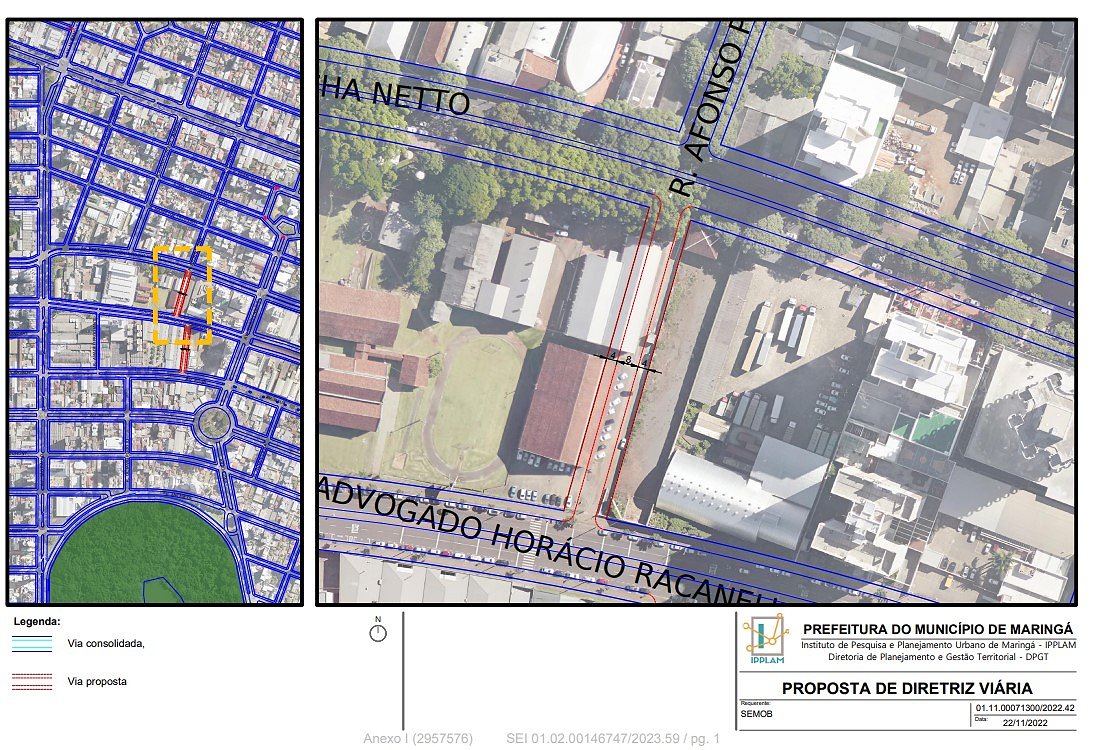Select the SEMOB requerente field
Image resolution: width=1093 pixels, height=750 pixels.
click(756, 715)
